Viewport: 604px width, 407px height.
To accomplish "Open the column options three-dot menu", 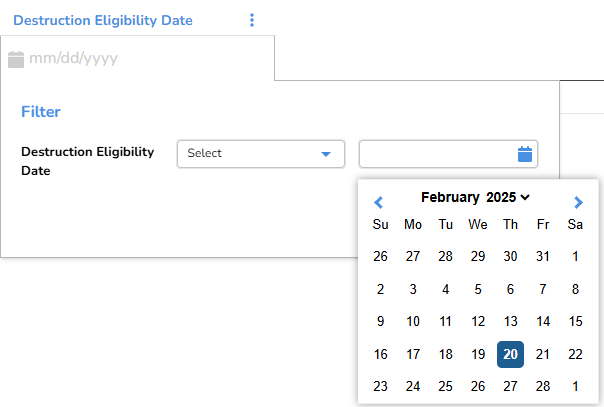I will tap(252, 20).
